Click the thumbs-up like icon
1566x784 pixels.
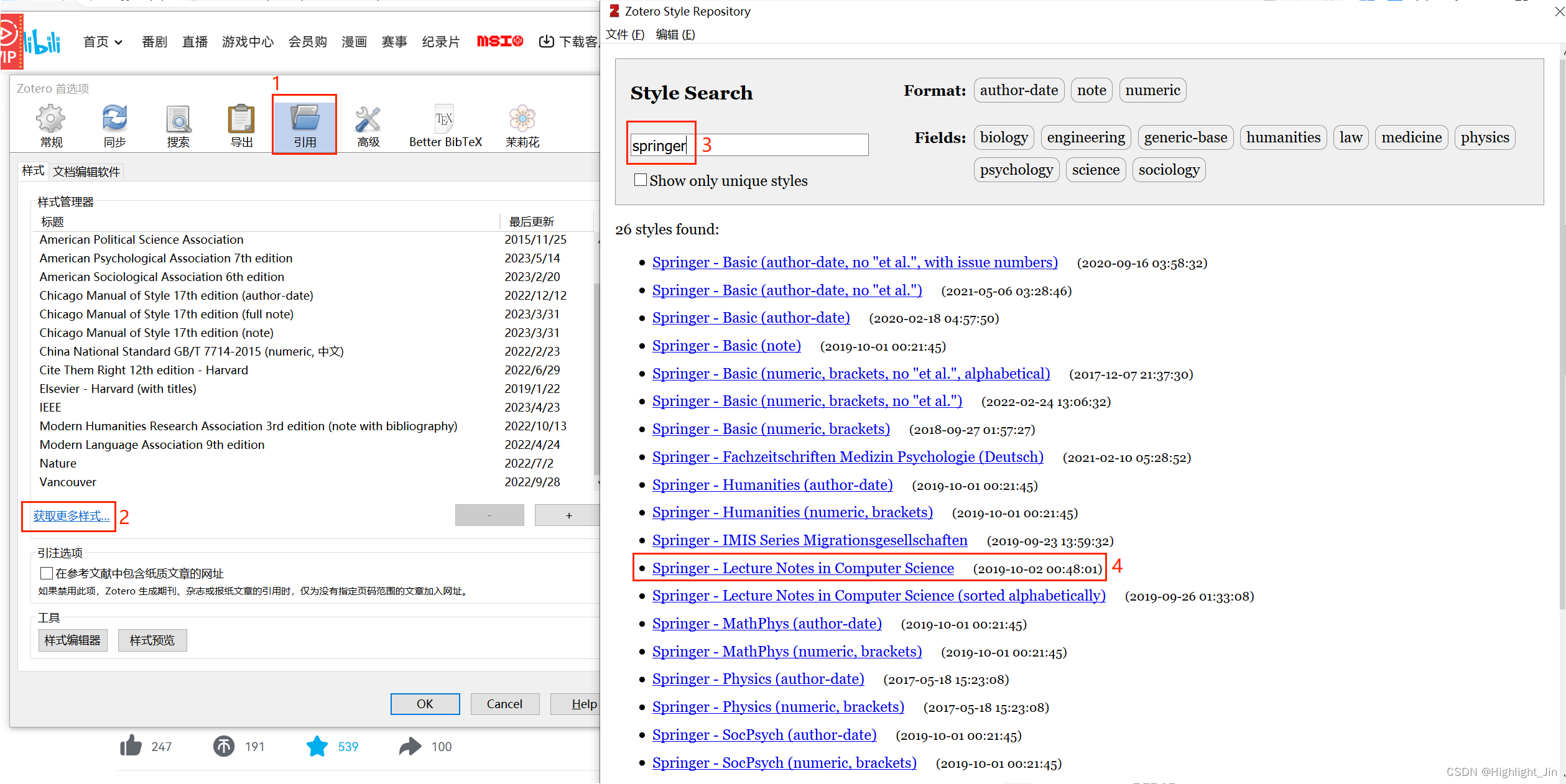131,745
